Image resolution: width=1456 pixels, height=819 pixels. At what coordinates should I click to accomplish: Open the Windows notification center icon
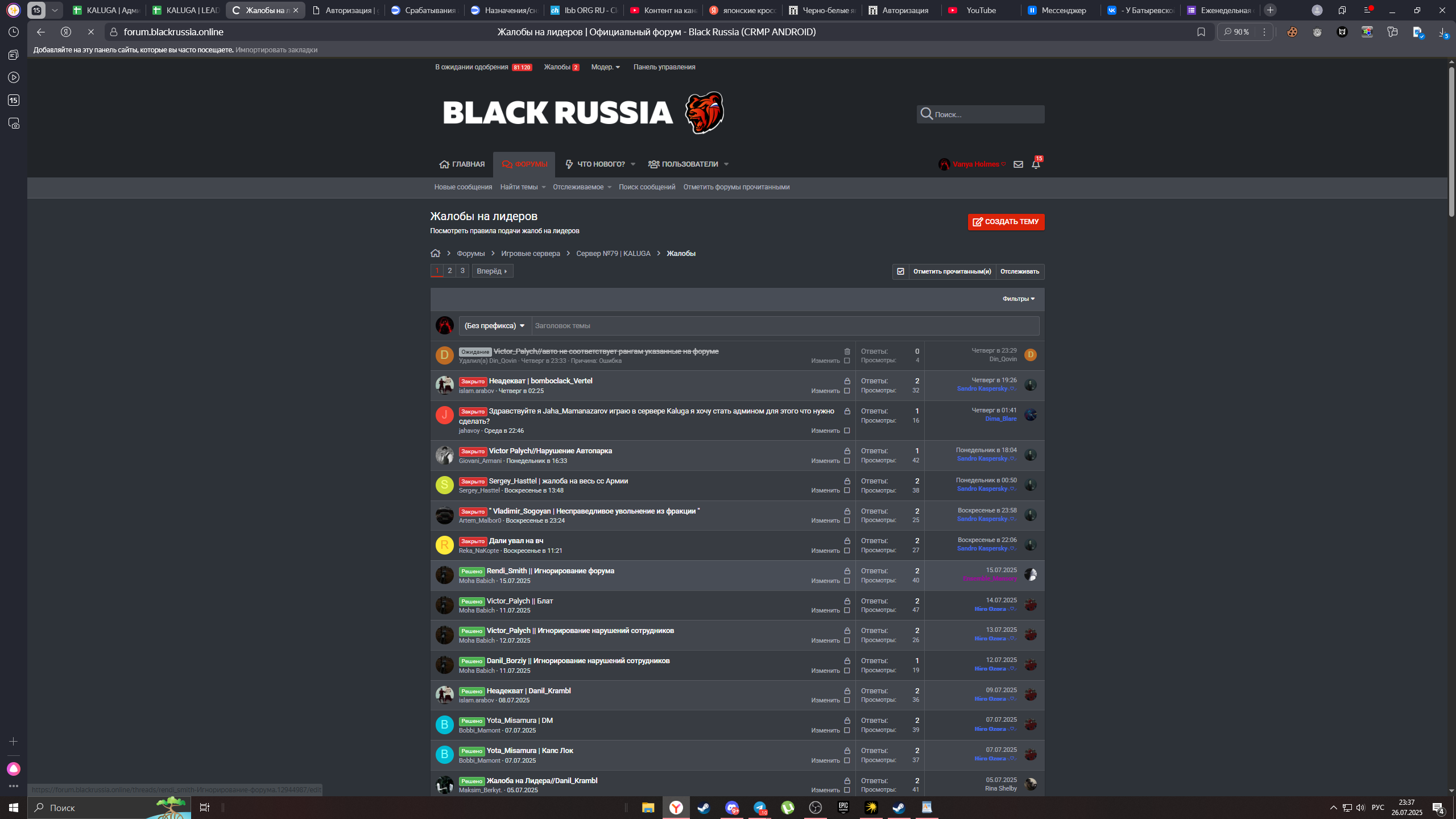tap(1438, 808)
